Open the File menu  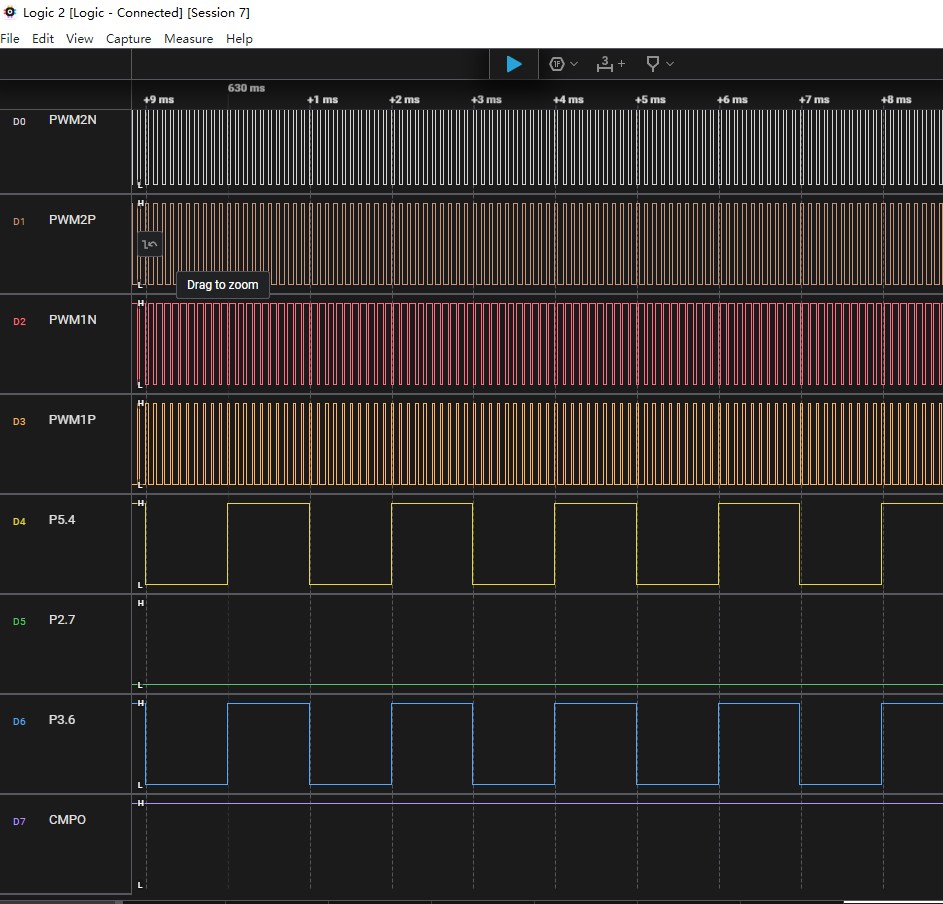click(10, 38)
